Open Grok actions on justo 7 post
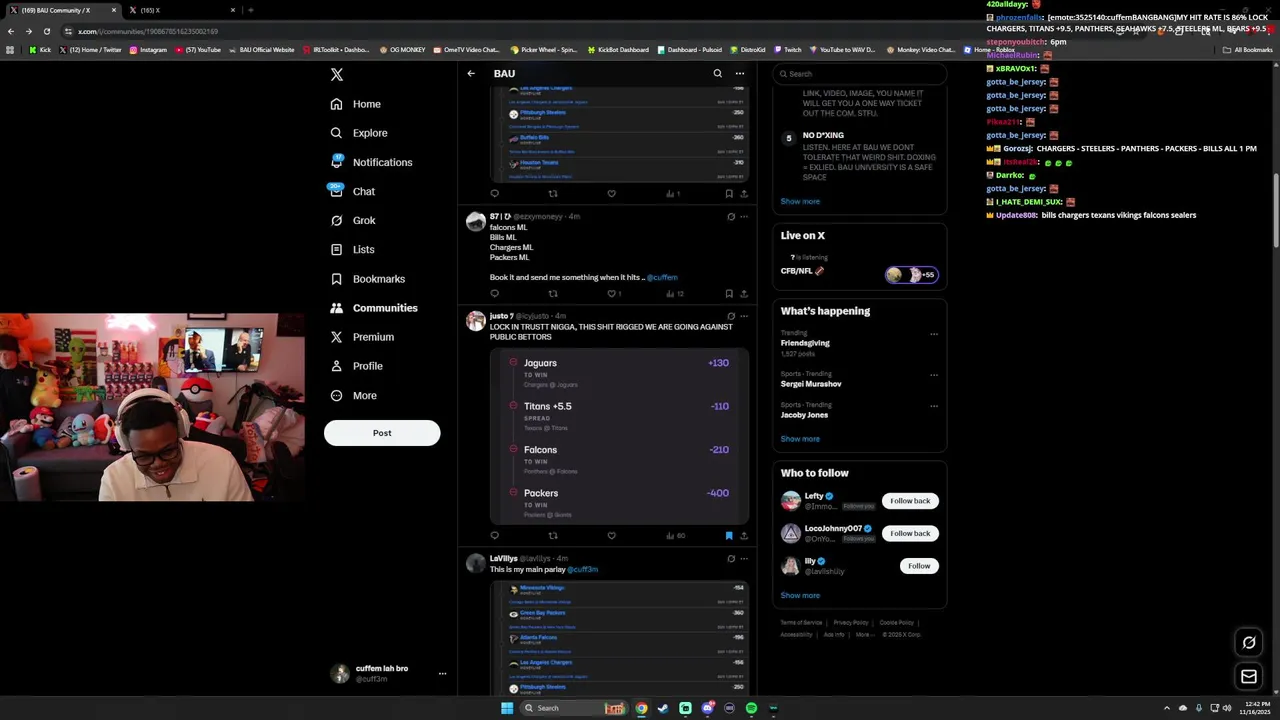The width and height of the screenshot is (1280, 720). point(731,316)
